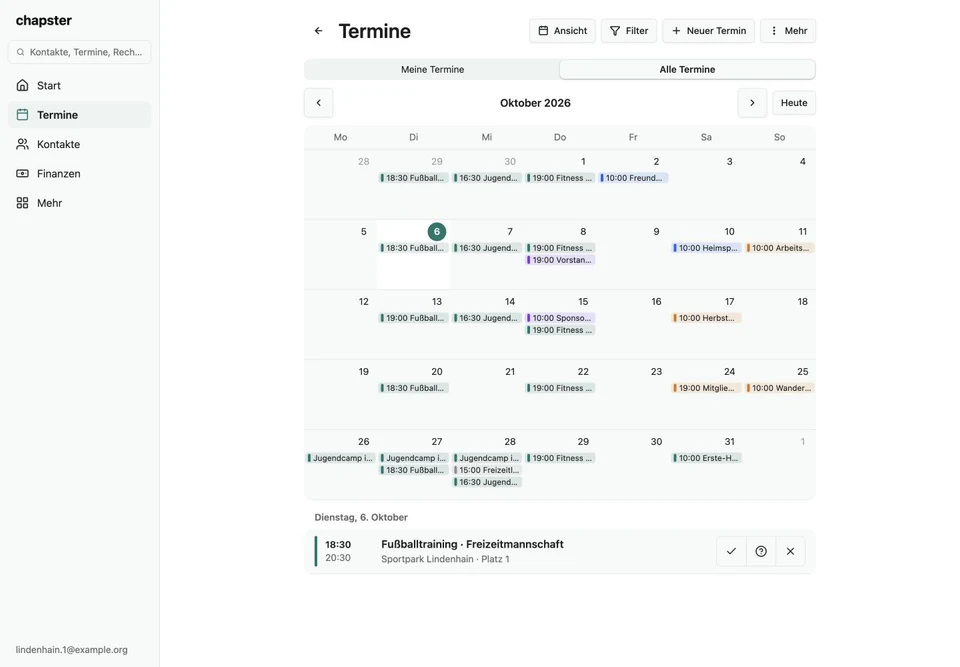This screenshot has width=960, height=667.
Task: Open 19:00 Fitness event on October 22
Action: coord(560,388)
